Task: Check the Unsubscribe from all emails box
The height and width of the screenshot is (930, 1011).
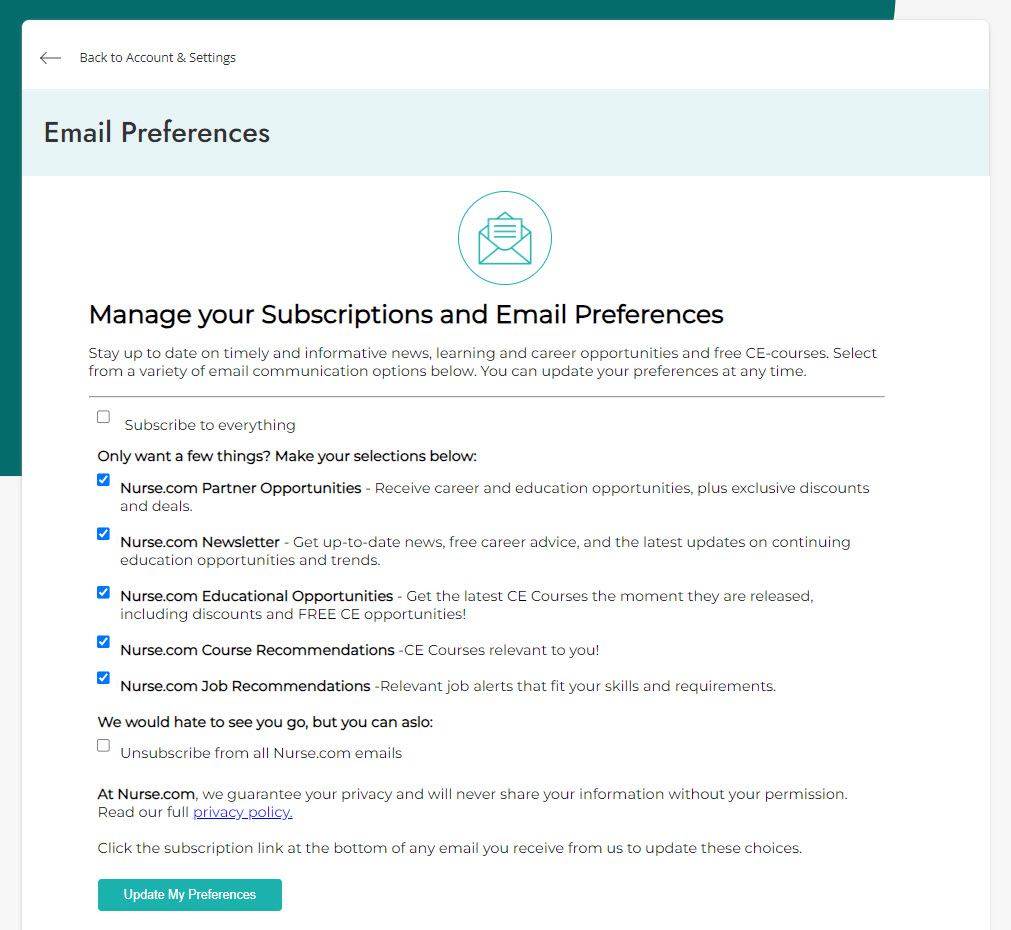Action: 104,746
